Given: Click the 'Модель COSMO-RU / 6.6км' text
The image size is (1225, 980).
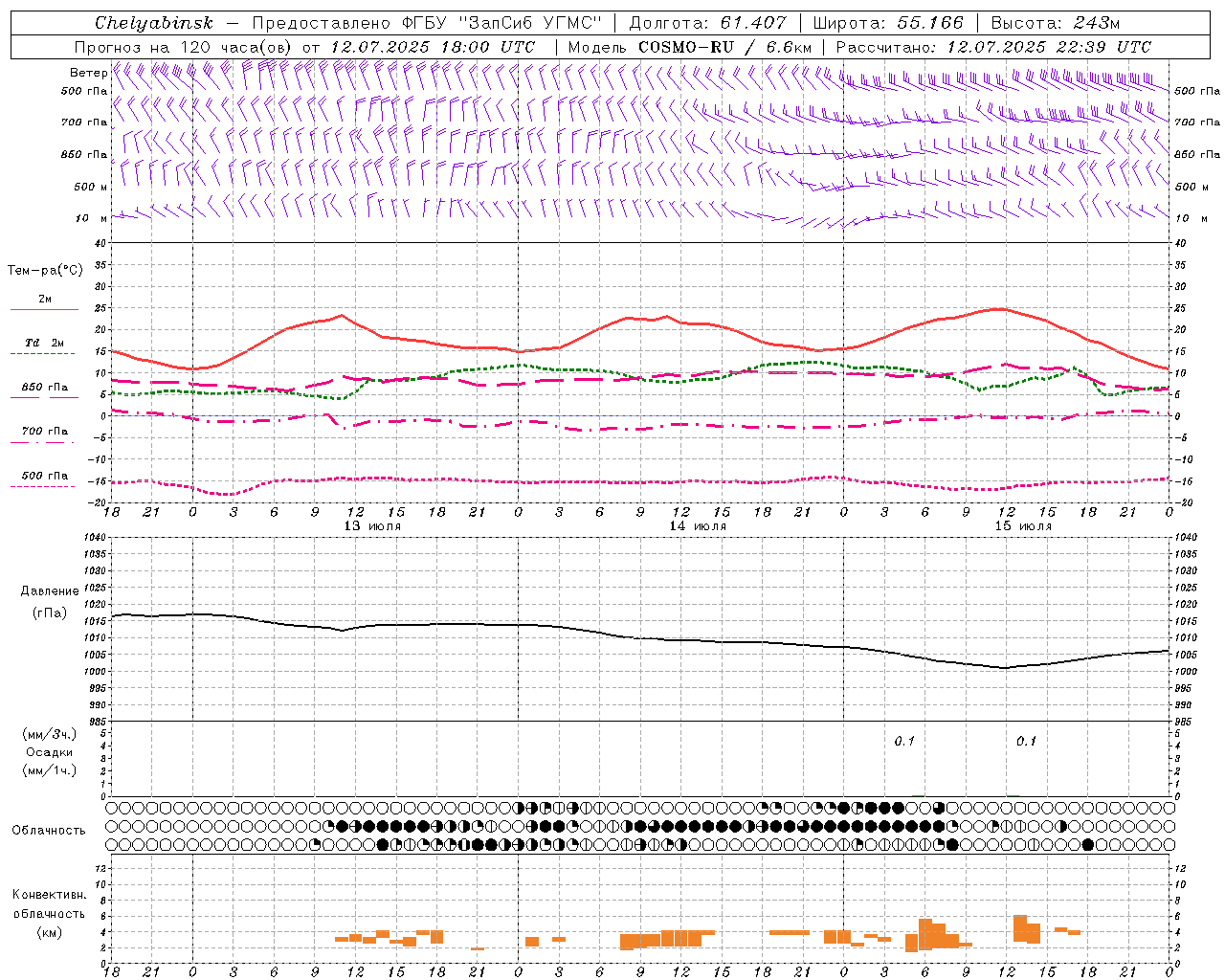Looking at the screenshot, I should click(690, 47).
